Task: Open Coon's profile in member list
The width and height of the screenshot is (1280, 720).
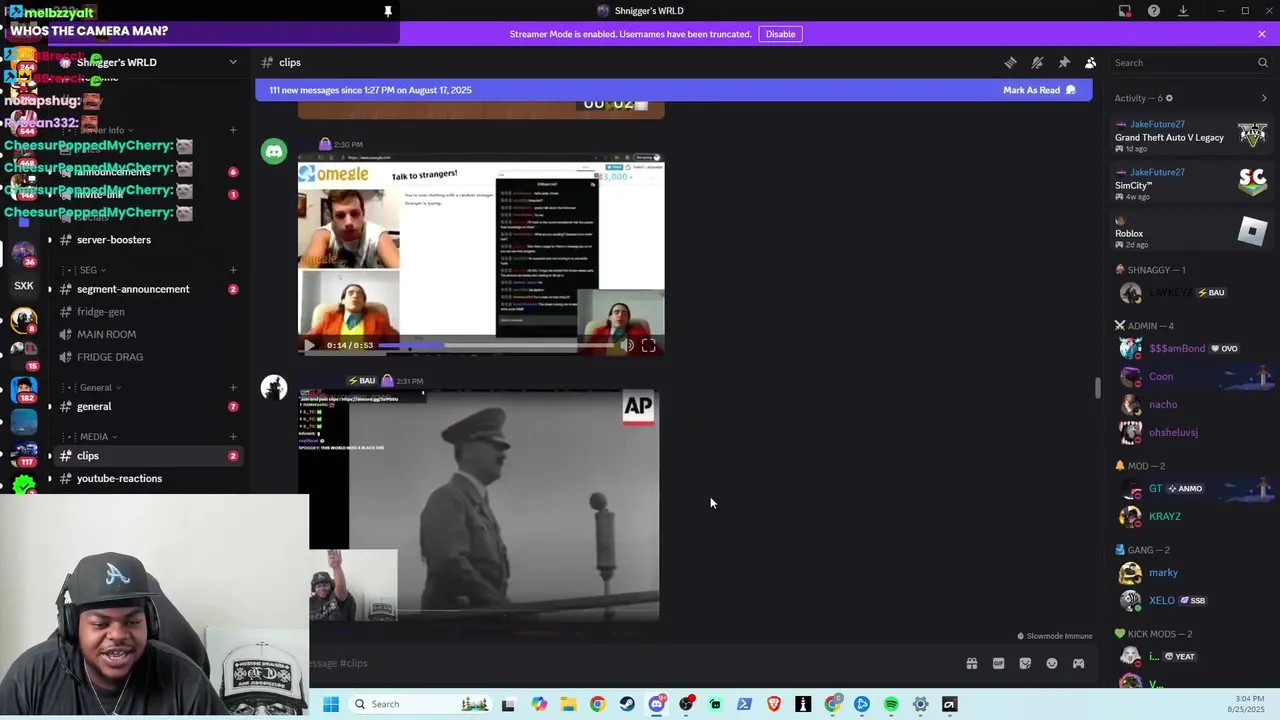Action: [1193, 377]
